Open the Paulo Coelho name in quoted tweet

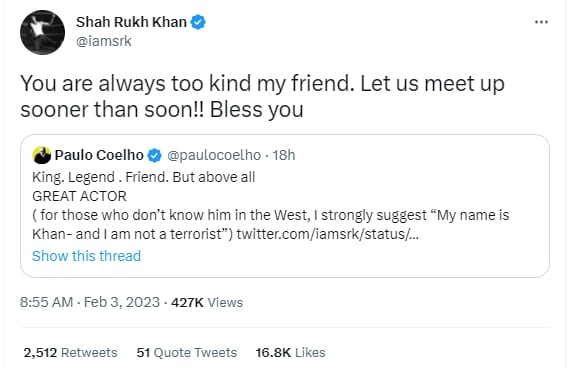pos(99,155)
